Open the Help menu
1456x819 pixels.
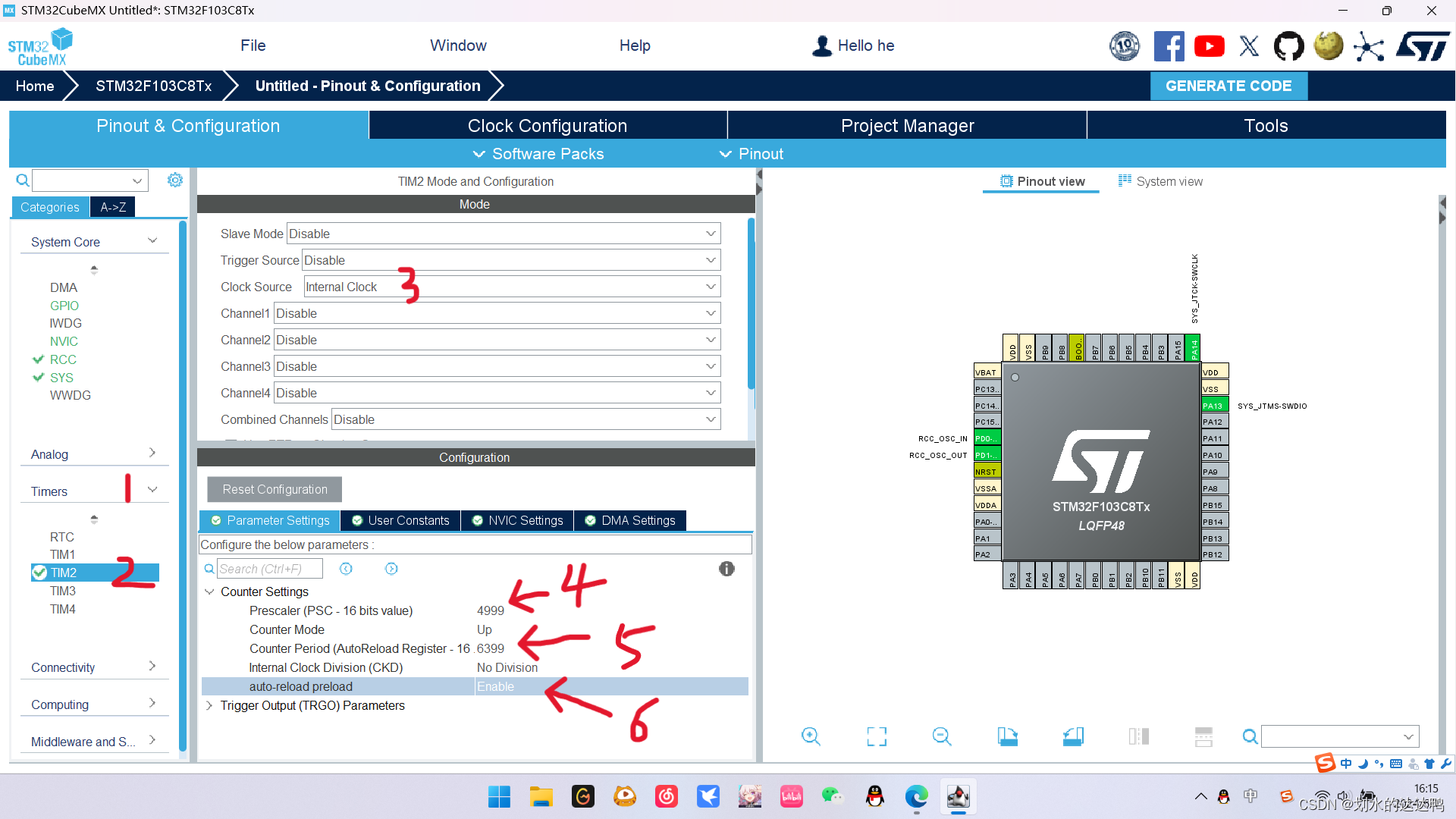point(635,45)
